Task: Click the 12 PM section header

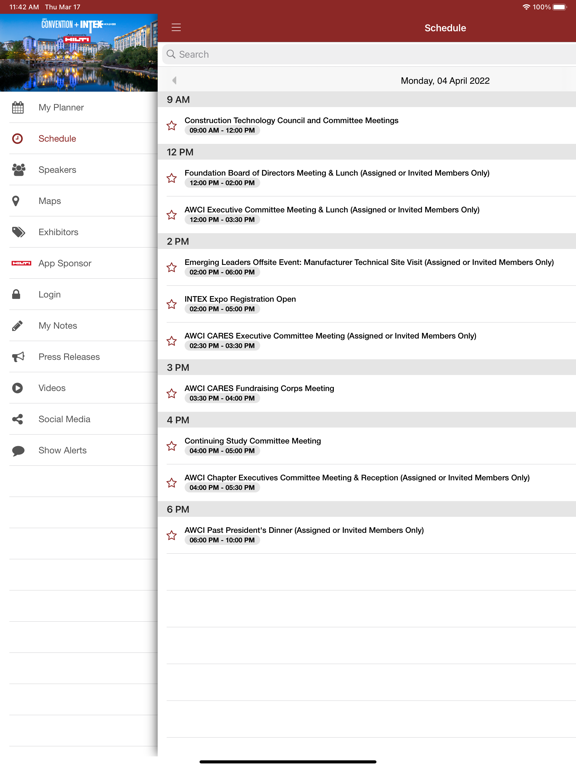Action: [x=367, y=152]
